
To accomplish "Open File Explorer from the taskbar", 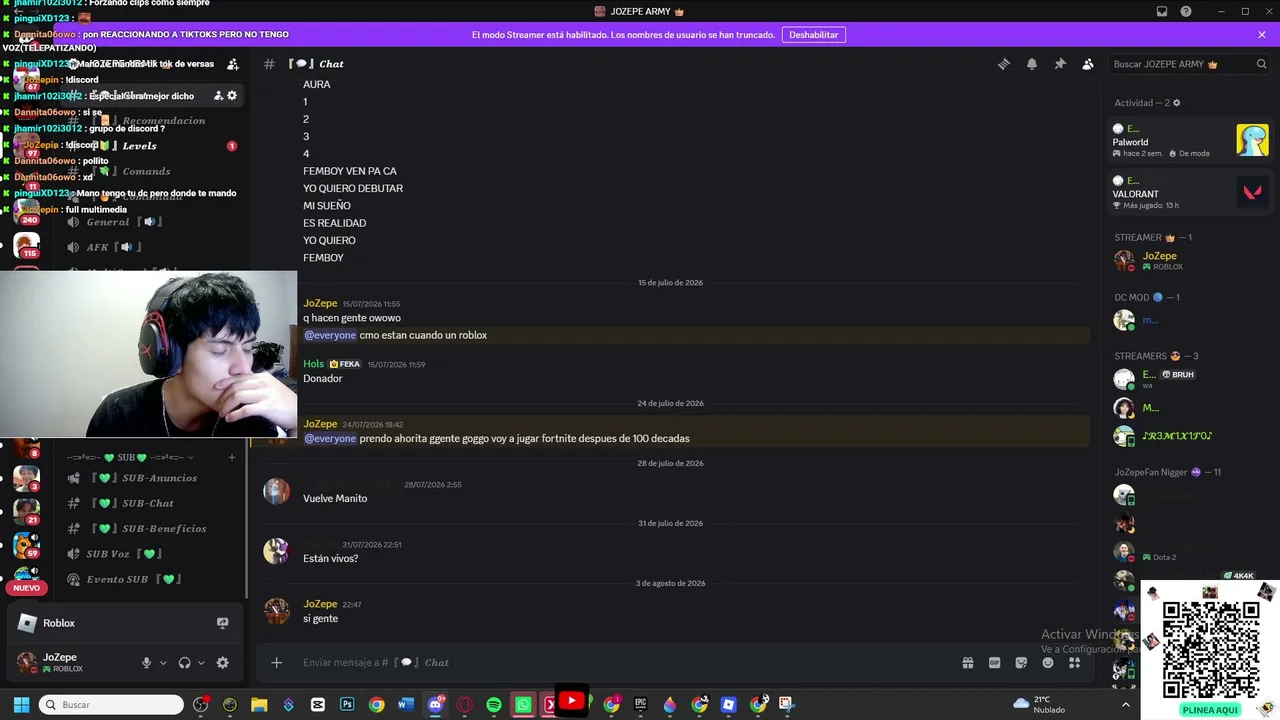I will pos(259,705).
